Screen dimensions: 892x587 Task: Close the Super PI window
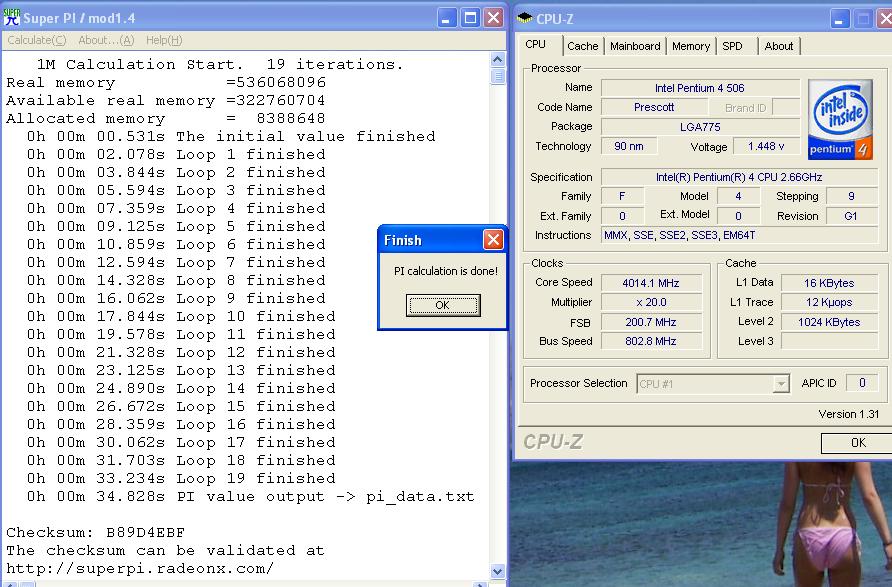494,18
